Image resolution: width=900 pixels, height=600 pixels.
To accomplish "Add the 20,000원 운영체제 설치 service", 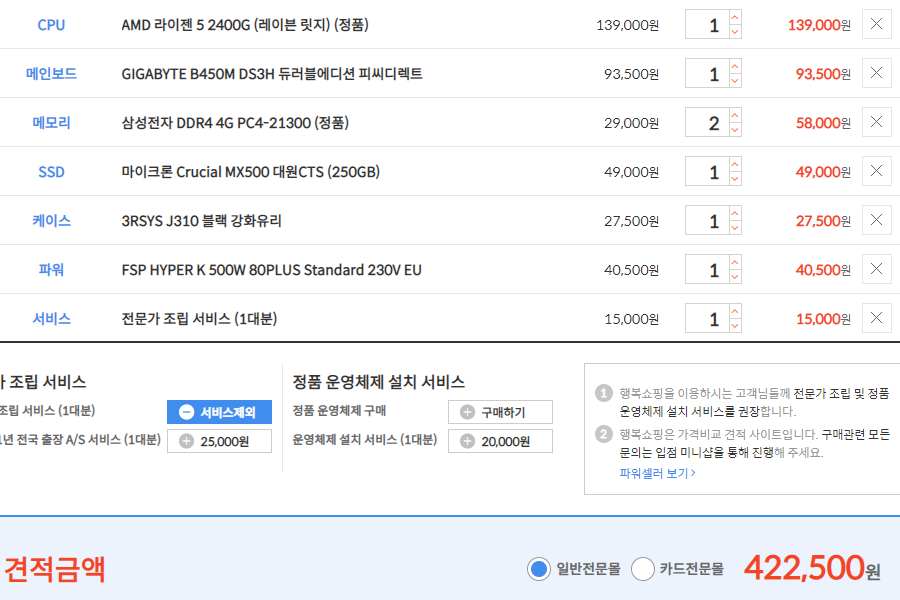I will point(500,441).
